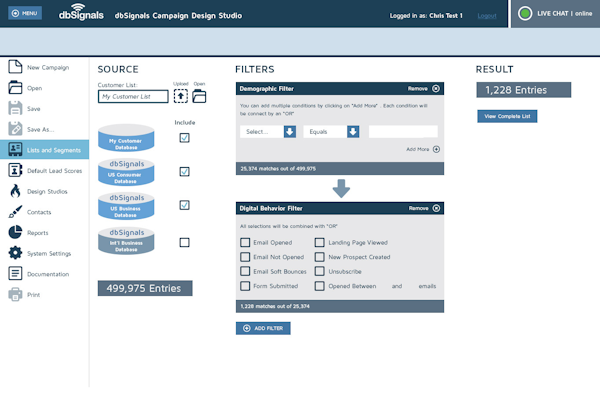Click the US Business Database cylinder
This screenshot has width=600, height=396.
pyautogui.click(x=126, y=205)
